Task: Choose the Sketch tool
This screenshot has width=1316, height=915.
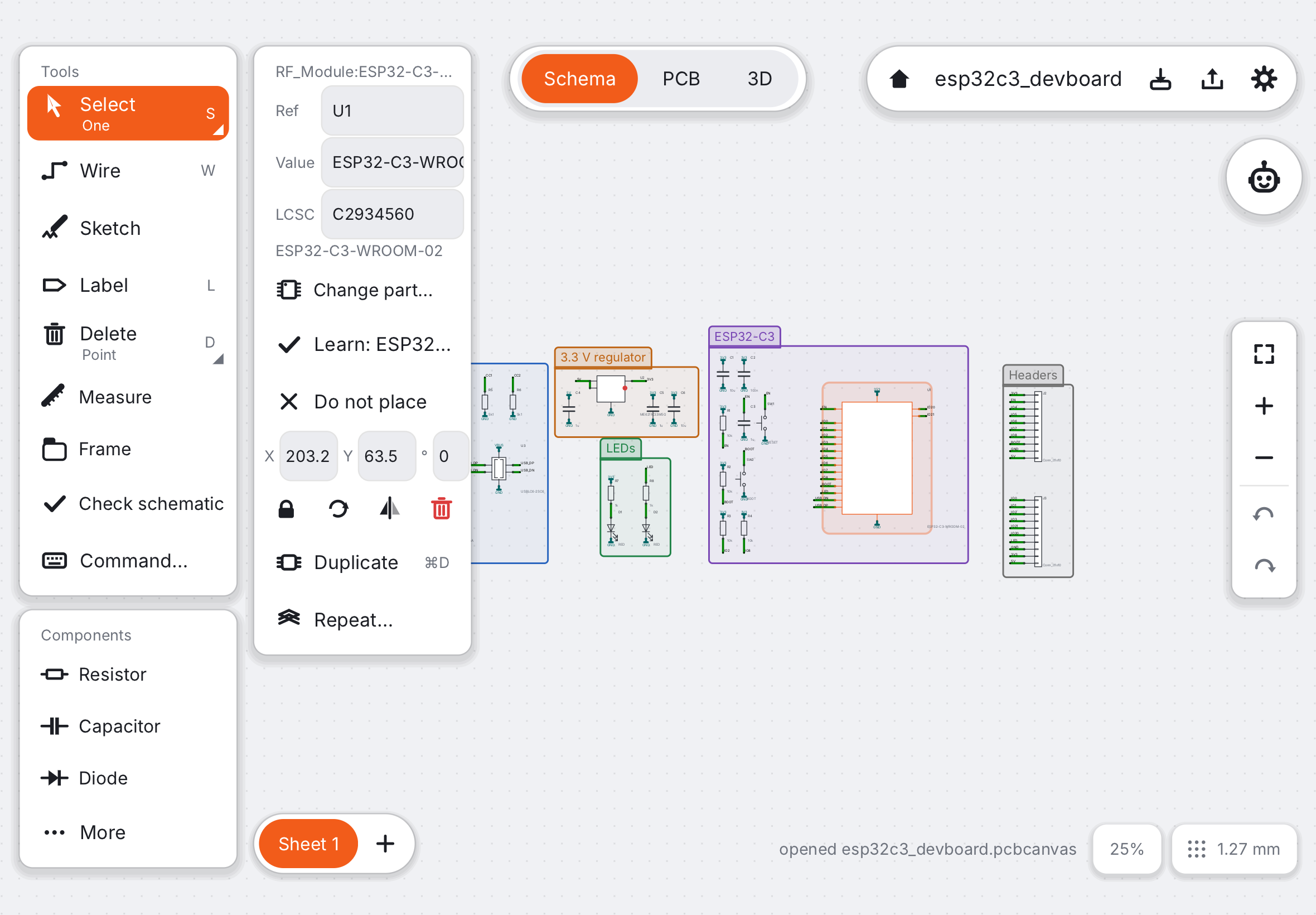Action: tap(128, 228)
